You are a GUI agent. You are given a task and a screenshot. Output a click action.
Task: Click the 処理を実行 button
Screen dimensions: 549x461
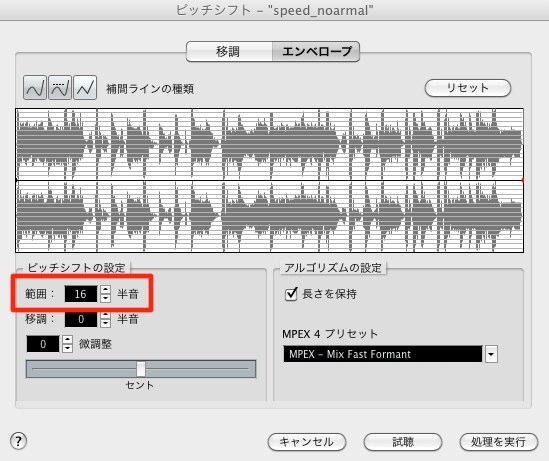(x=499, y=442)
